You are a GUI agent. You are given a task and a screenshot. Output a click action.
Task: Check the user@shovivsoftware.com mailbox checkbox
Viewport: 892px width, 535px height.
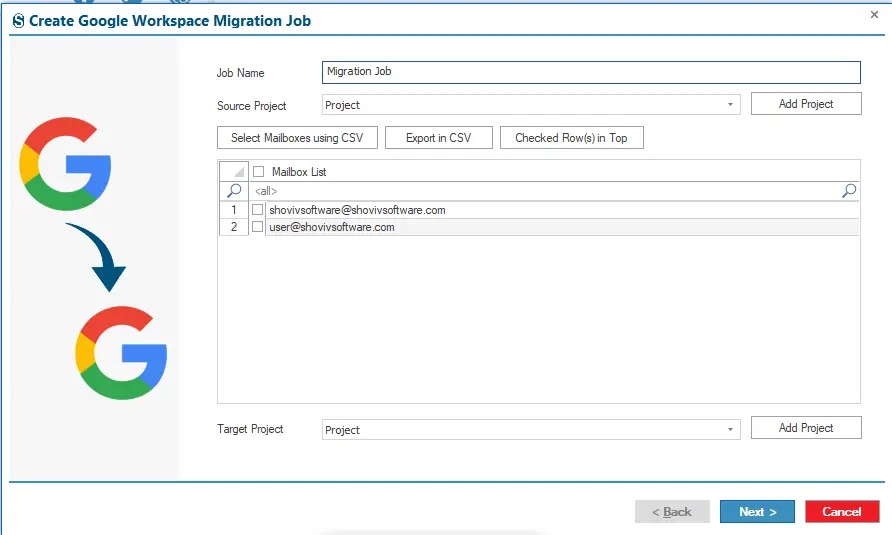258,227
